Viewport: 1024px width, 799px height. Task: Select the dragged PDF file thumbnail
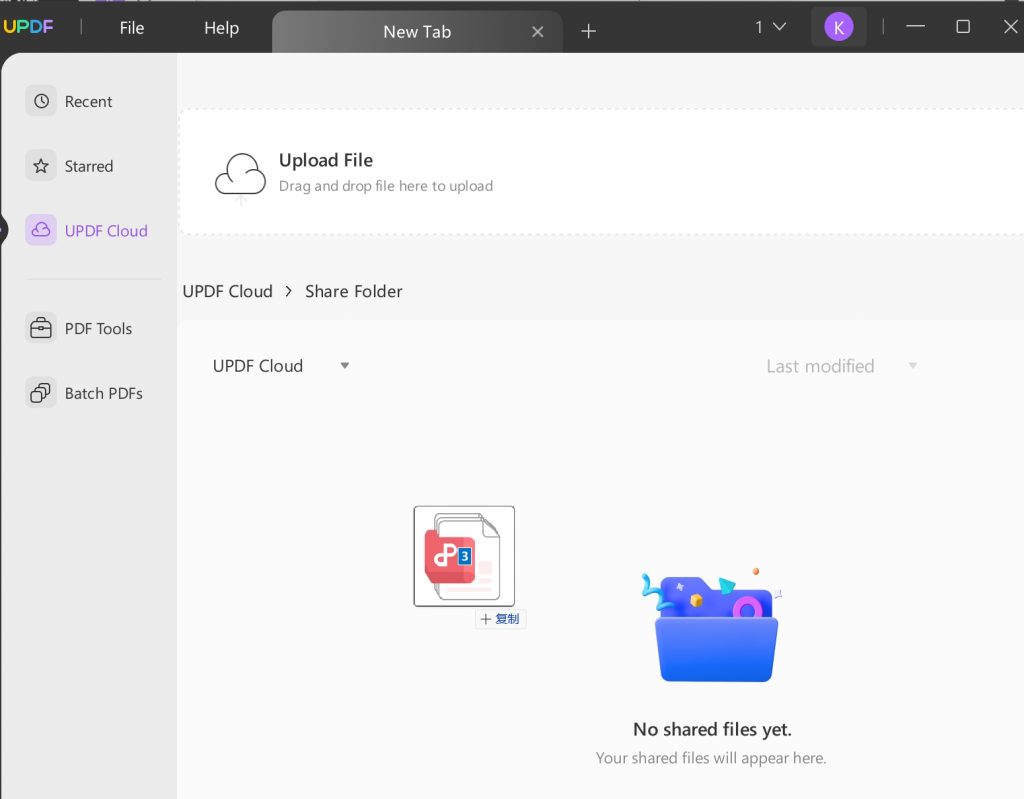(x=463, y=556)
